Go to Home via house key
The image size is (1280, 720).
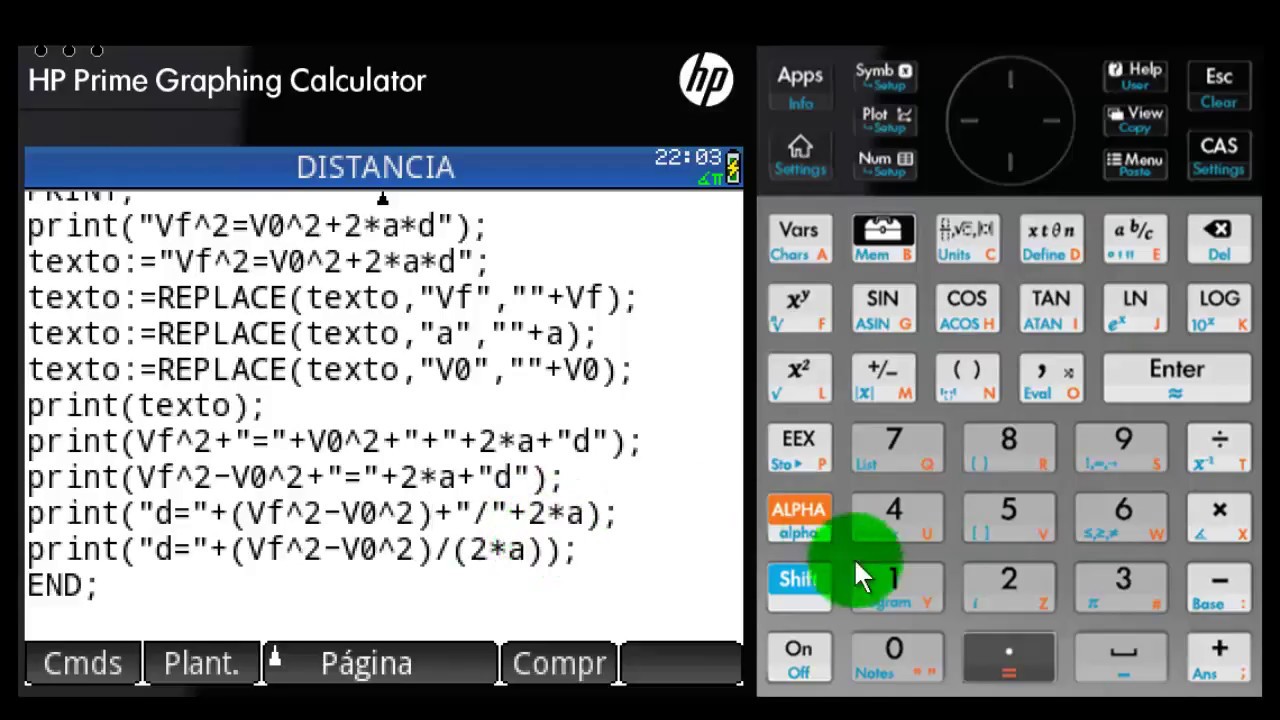click(800, 156)
